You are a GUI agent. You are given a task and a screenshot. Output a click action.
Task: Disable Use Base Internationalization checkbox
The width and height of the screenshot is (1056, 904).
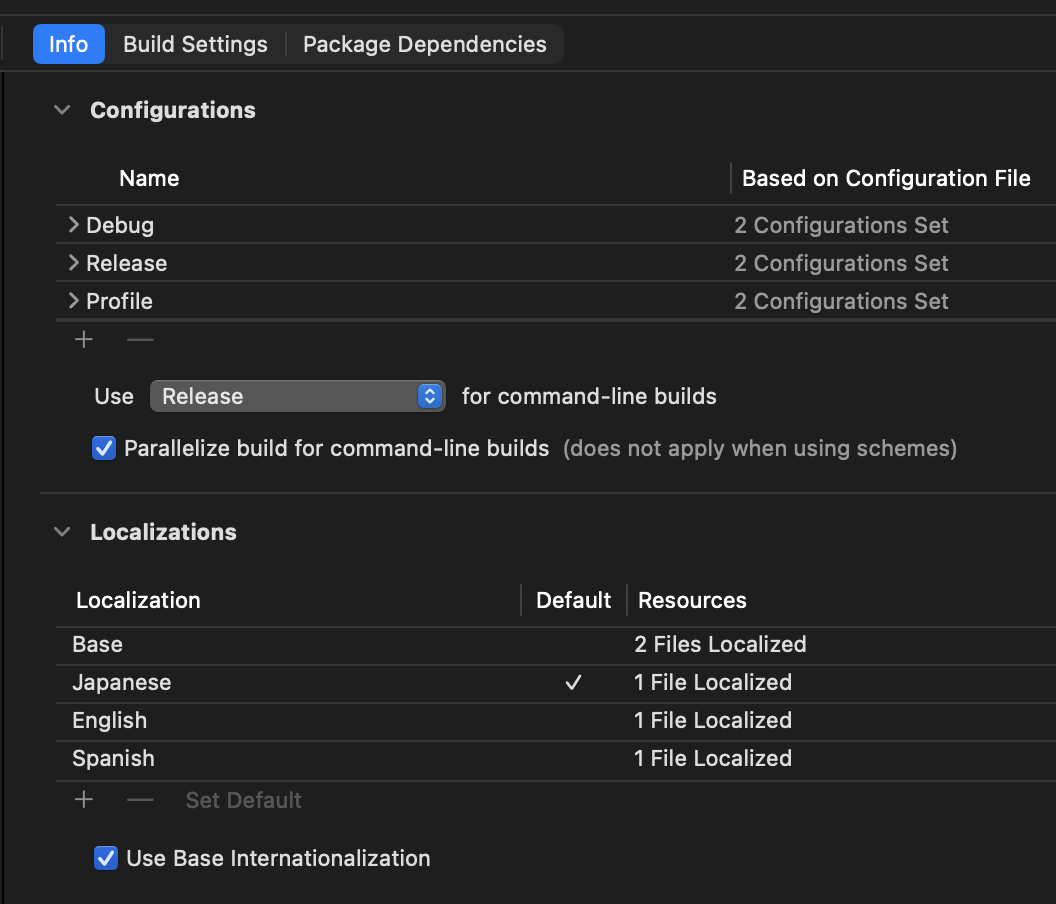click(x=105, y=858)
